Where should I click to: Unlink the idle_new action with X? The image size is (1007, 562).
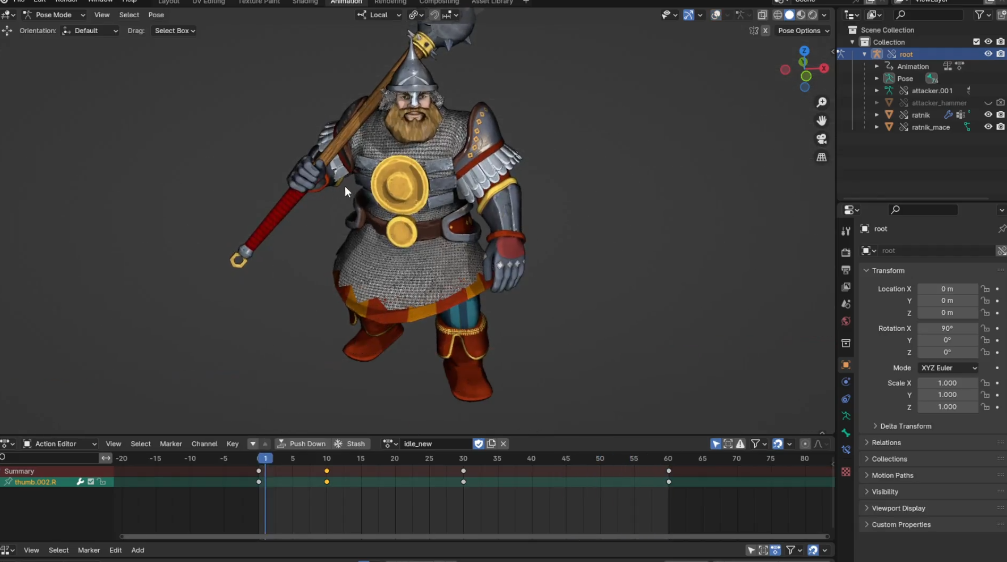pyautogui.click(x=503, y=444)
